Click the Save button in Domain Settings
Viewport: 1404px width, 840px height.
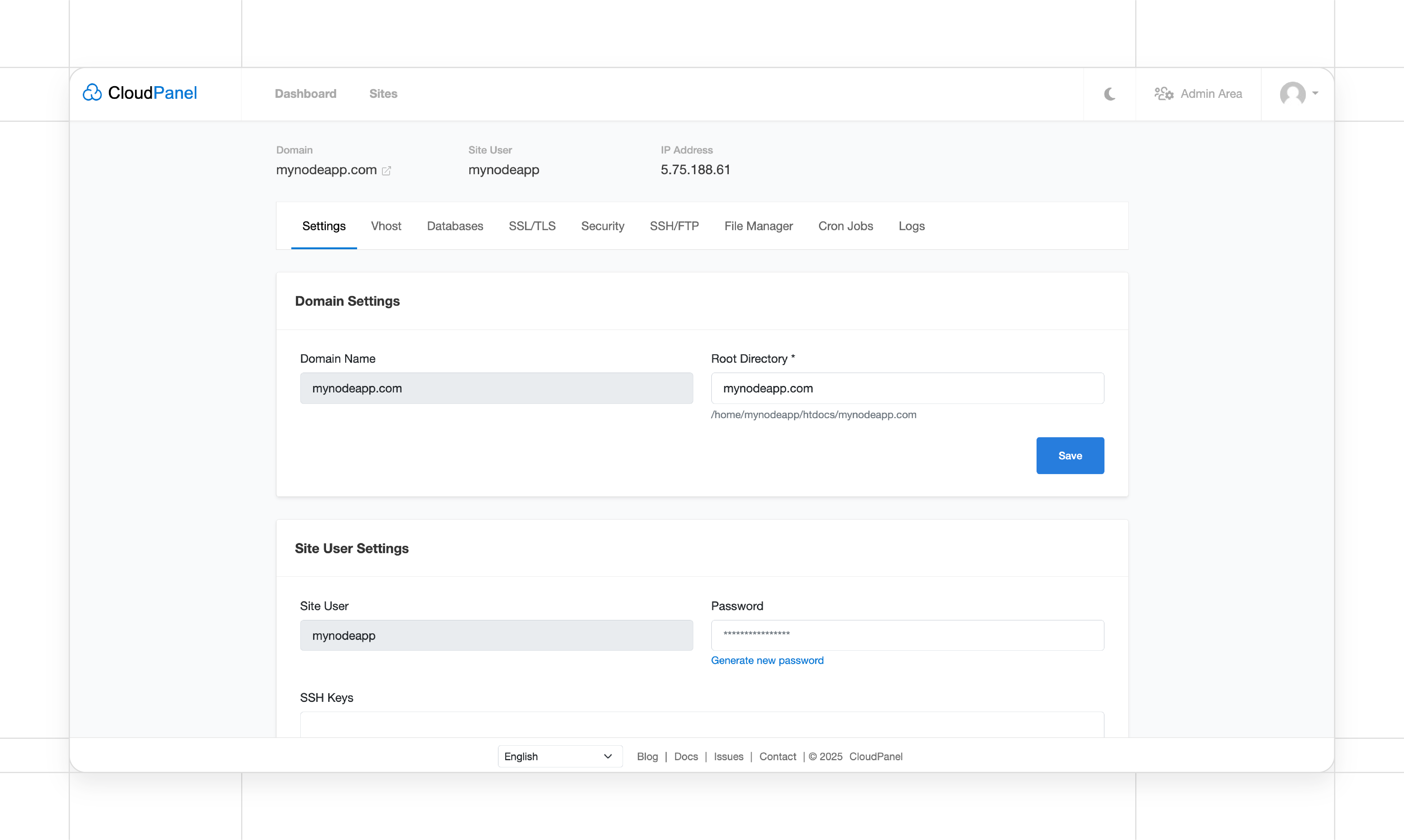click(1070, 456)
